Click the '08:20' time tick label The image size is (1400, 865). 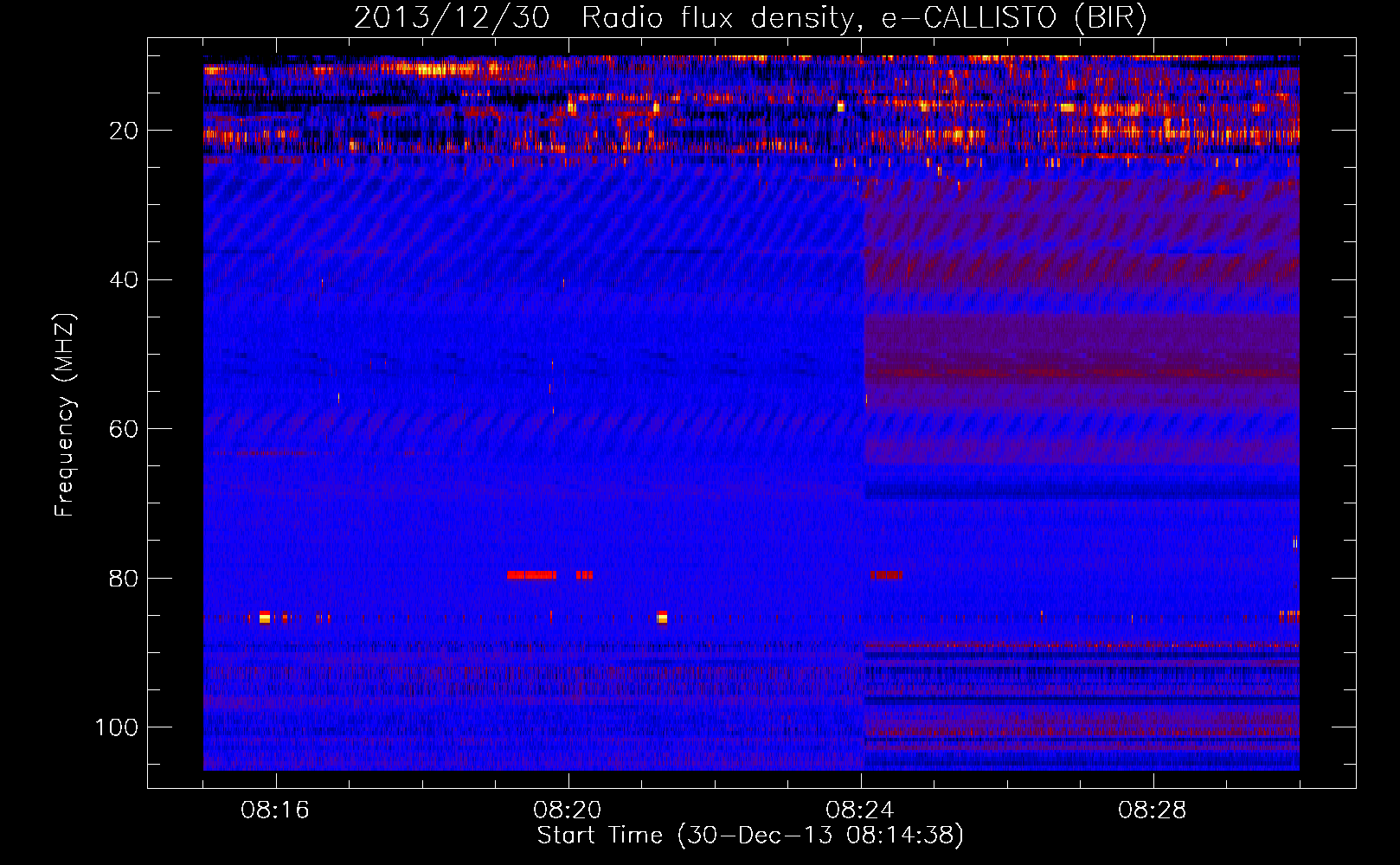(568, 811)
